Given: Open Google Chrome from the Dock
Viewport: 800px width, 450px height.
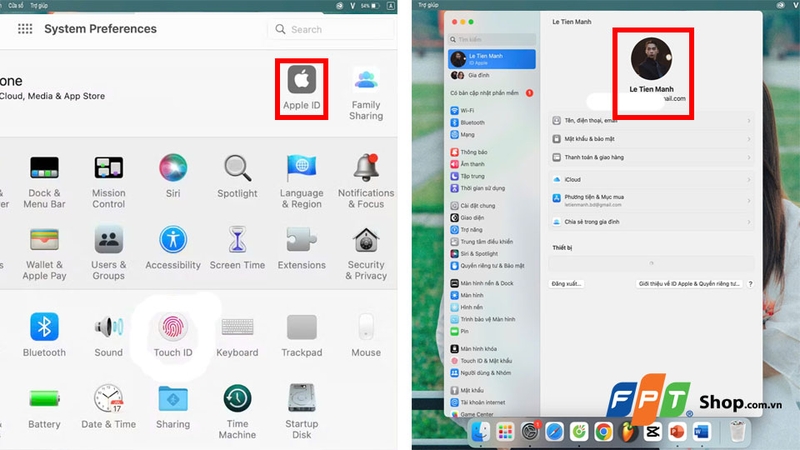Looking at the screenshot, I should click(x=603, y=432).
